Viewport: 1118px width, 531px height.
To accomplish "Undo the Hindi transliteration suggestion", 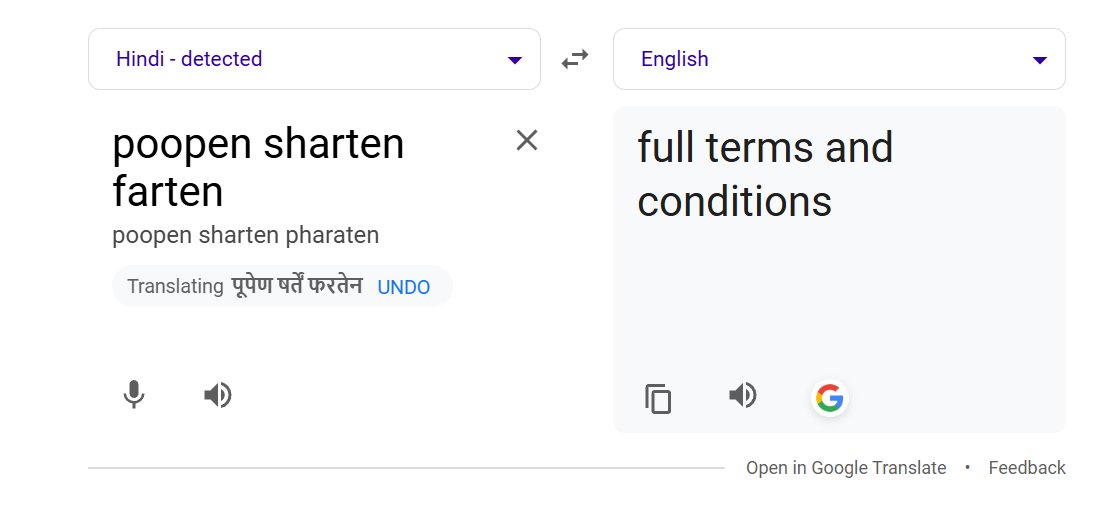I will 404,287.
